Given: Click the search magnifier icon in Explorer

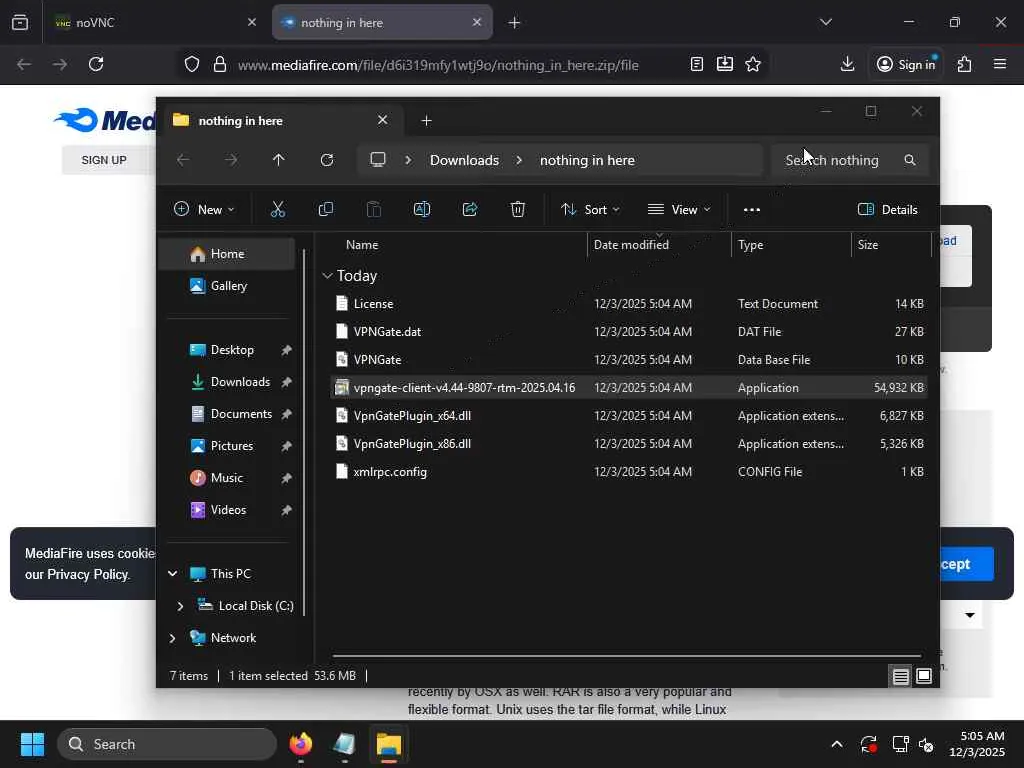Looking at the screenshot, I should pyautogui.click(x=910, y=160).
